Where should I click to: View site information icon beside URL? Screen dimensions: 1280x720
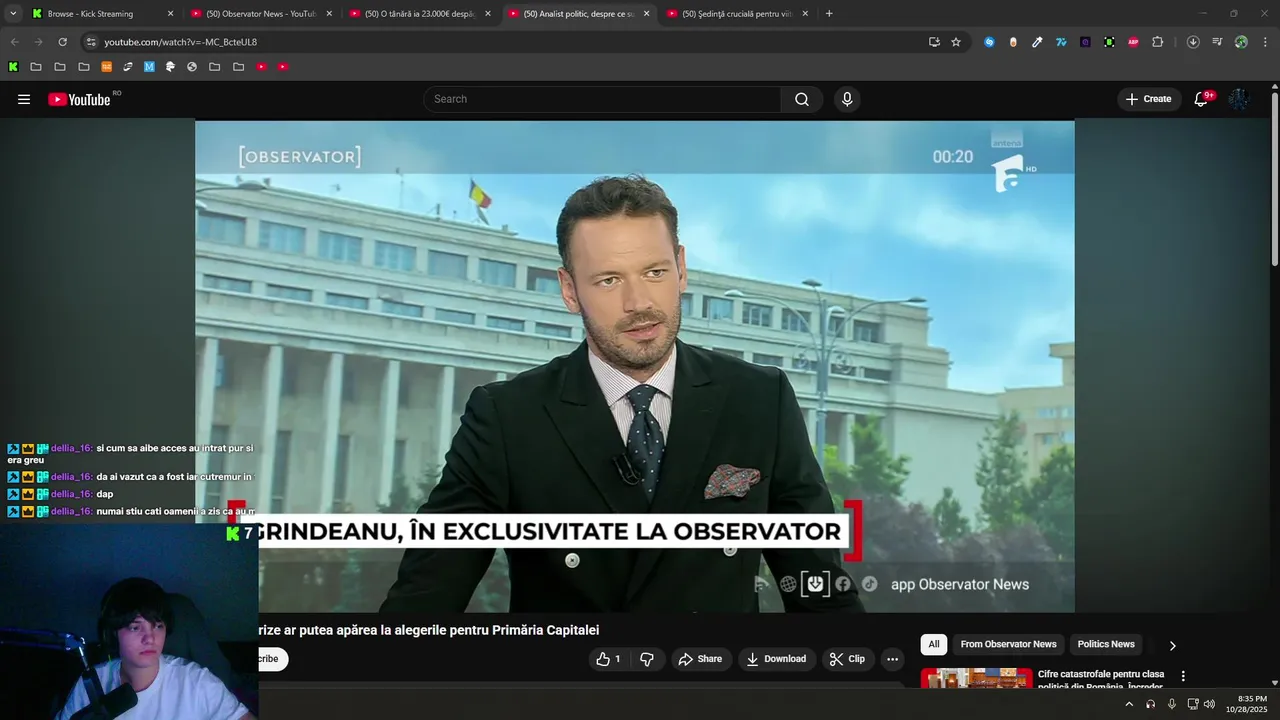coord(91,42)
